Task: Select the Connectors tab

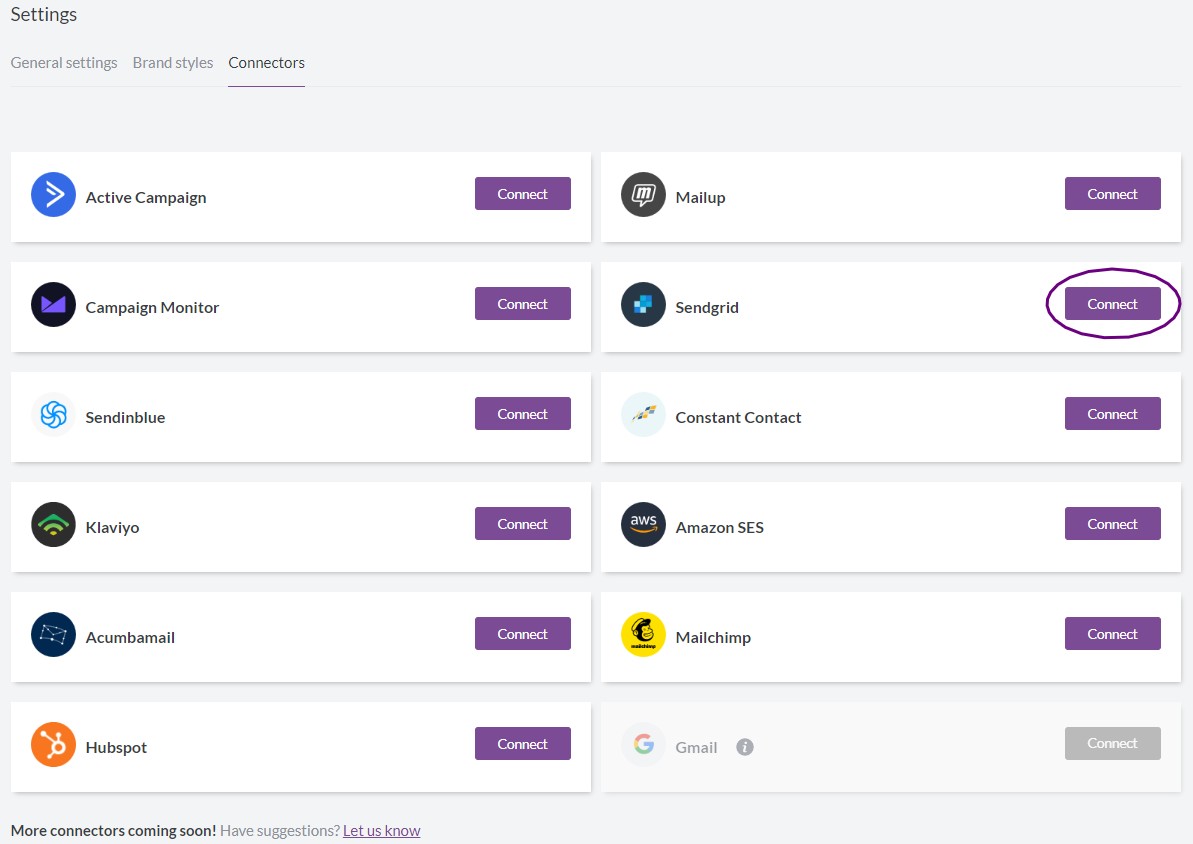Action: click(x=266, y=62)
